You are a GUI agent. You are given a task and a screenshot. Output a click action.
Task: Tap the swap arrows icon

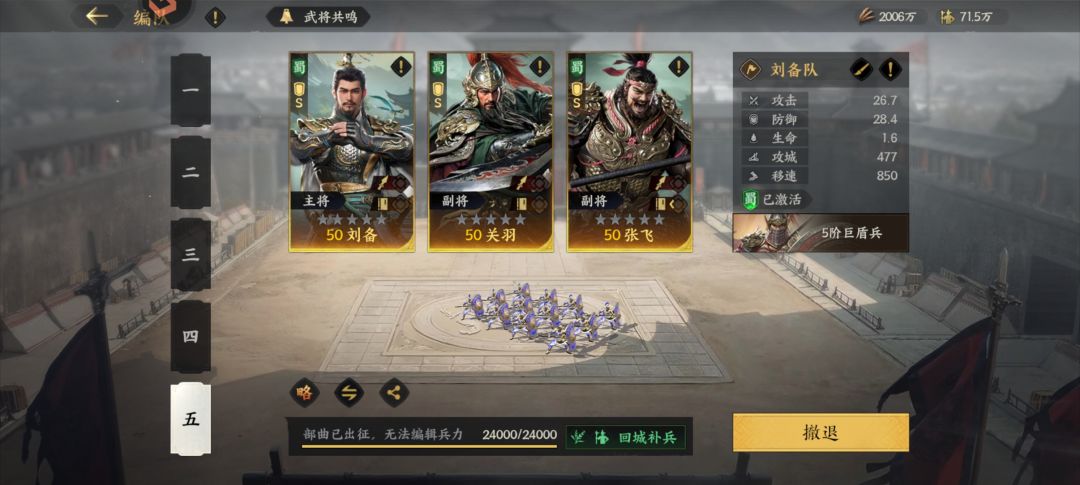(x=349, y=393)
